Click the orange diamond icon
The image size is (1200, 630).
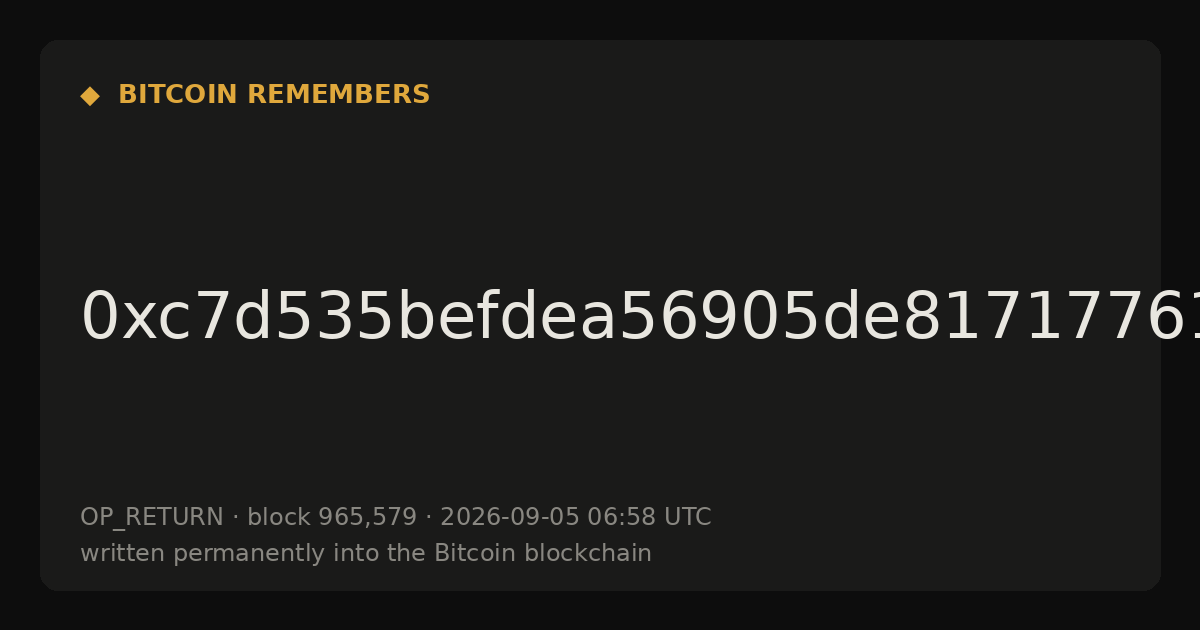(89, 96)
